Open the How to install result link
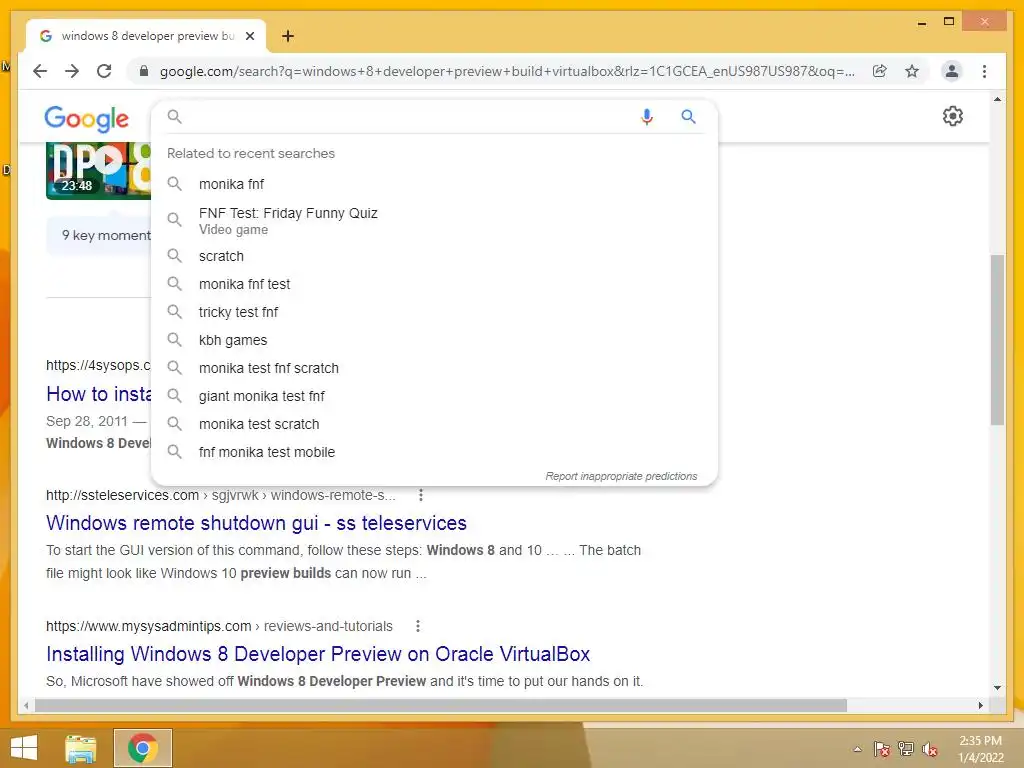This screenshot has height=768, width=1024. point(99,394)
